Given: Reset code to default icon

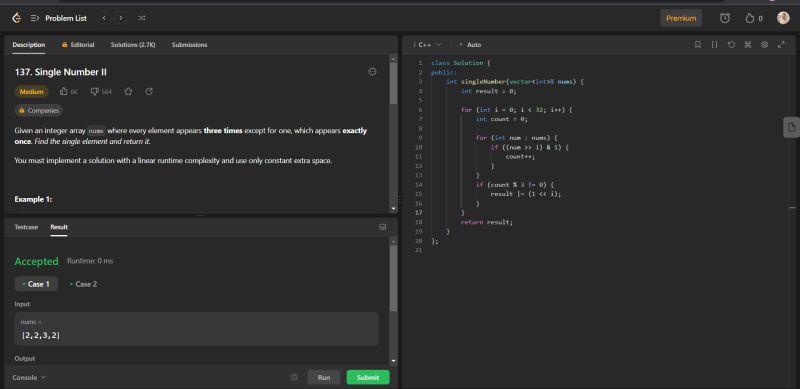Looking at the screenshot, I should 731,45.
